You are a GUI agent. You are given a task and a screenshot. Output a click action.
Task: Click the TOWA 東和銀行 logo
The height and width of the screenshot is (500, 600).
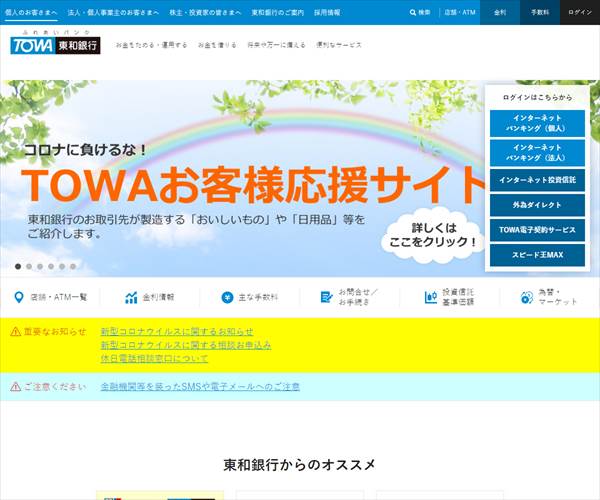[x=55, y=45]
